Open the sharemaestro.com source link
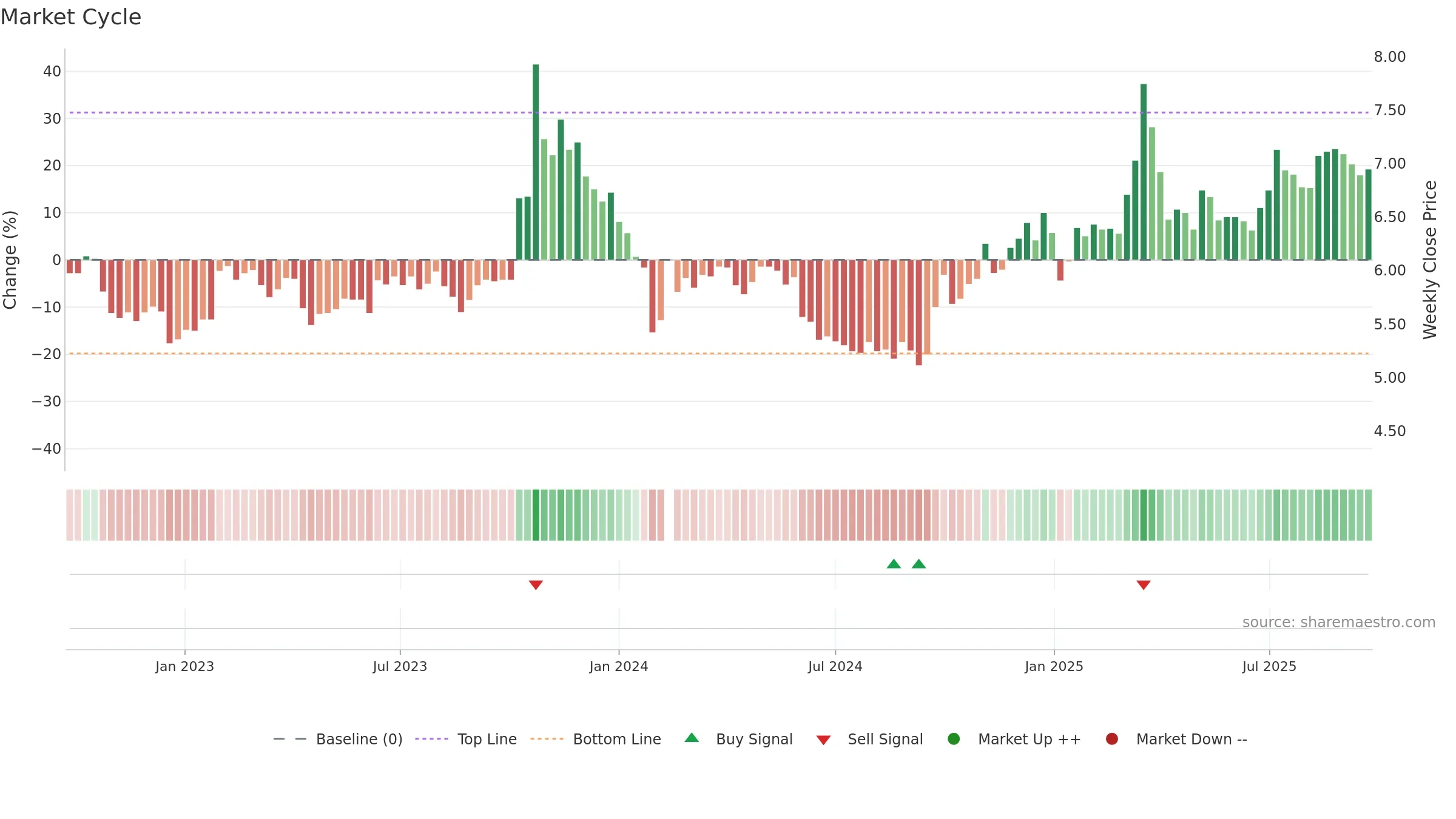Image resolution: width=1456 pixels, height=819 pixels. pos(1339,622)
